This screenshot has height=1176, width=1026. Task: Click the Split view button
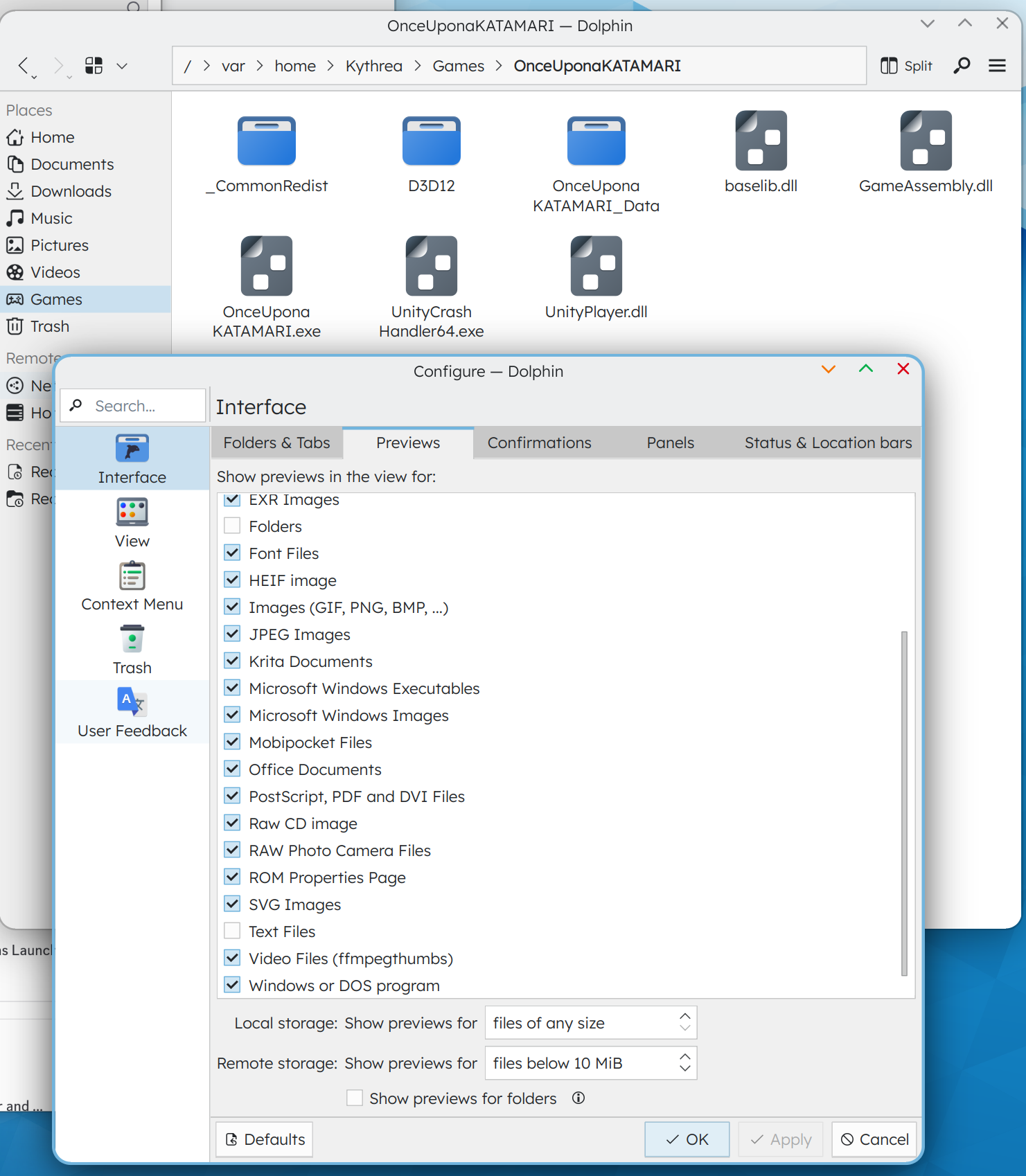pyautogui.click(x=906, y=66)
